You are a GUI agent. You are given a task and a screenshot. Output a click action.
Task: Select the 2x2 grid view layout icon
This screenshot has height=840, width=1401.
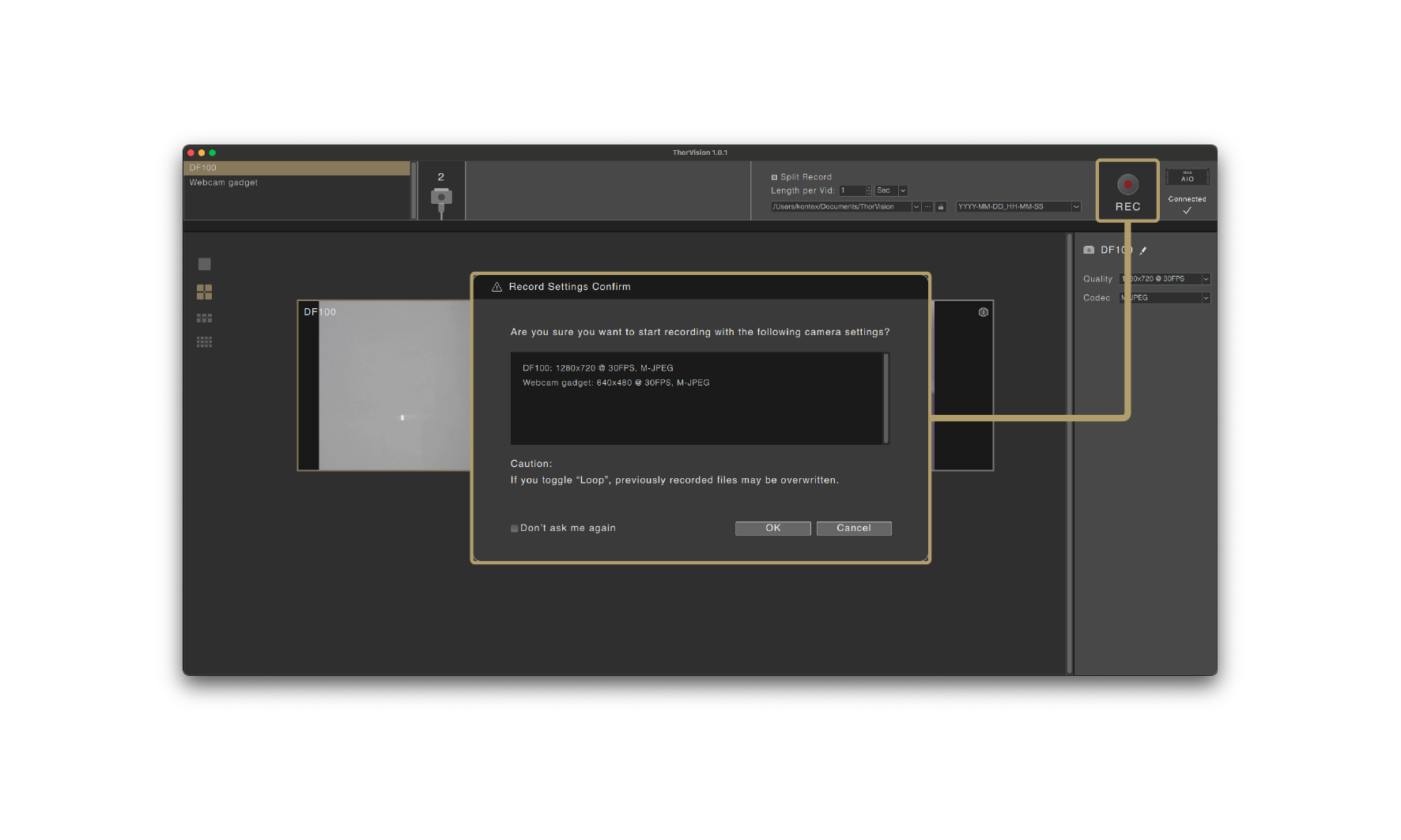[x=204, y=291]
